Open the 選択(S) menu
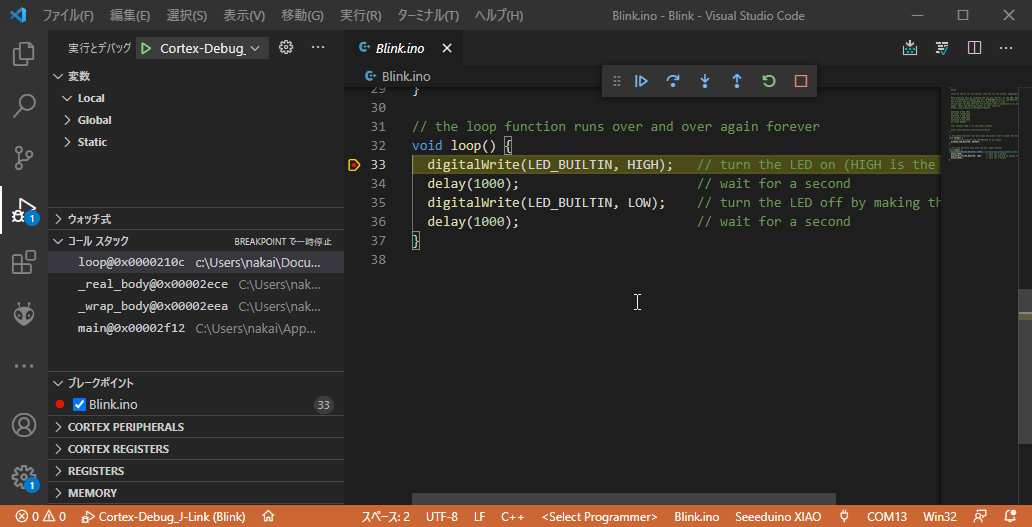 click(x=187, y=15)
